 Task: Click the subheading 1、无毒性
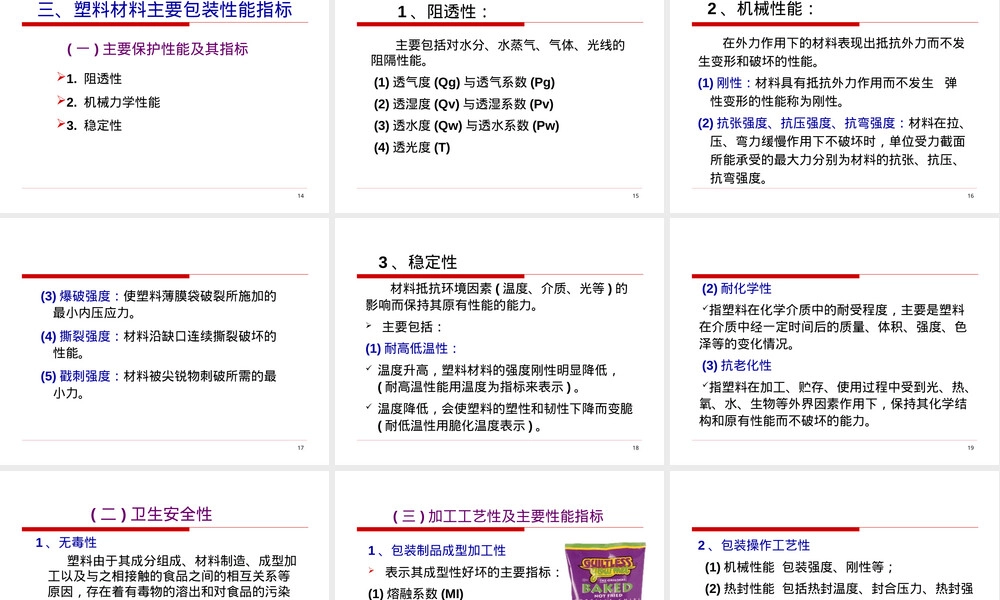(66, 543)
